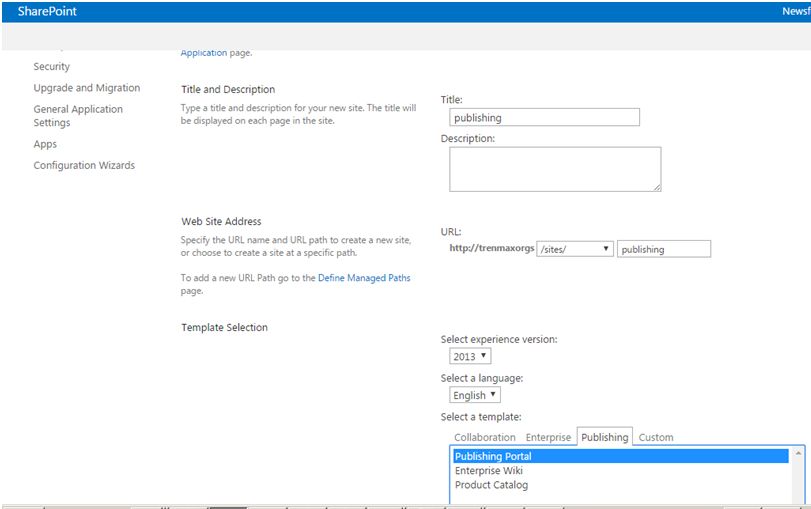Image resolution: width=811 pixels, height=509 pixels.
Task: Select the Publishing Portal template
Action: (x=621, y=456)
